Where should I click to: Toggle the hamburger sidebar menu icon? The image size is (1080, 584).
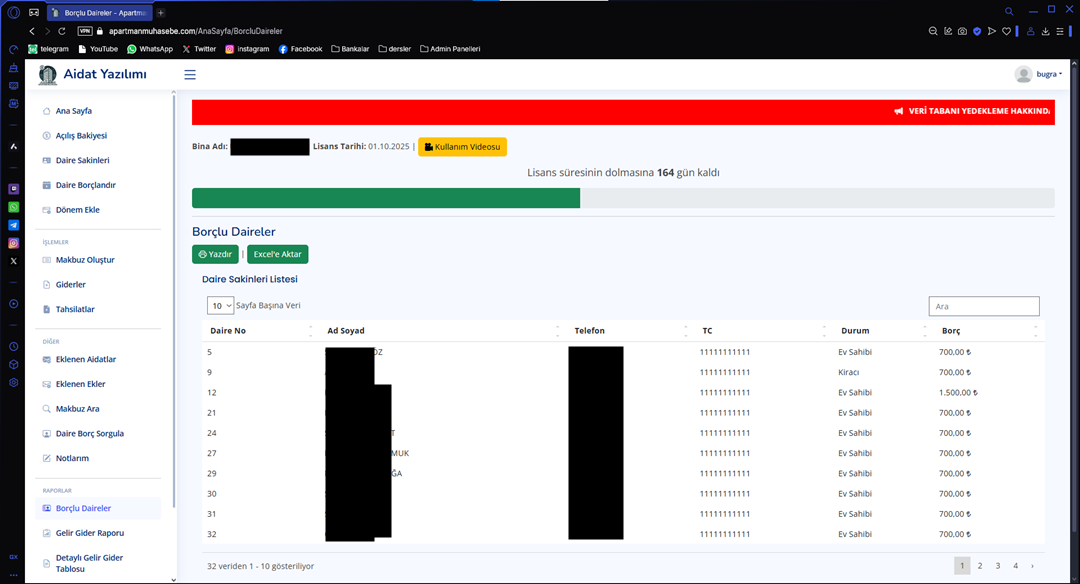(x=190, y=75)
